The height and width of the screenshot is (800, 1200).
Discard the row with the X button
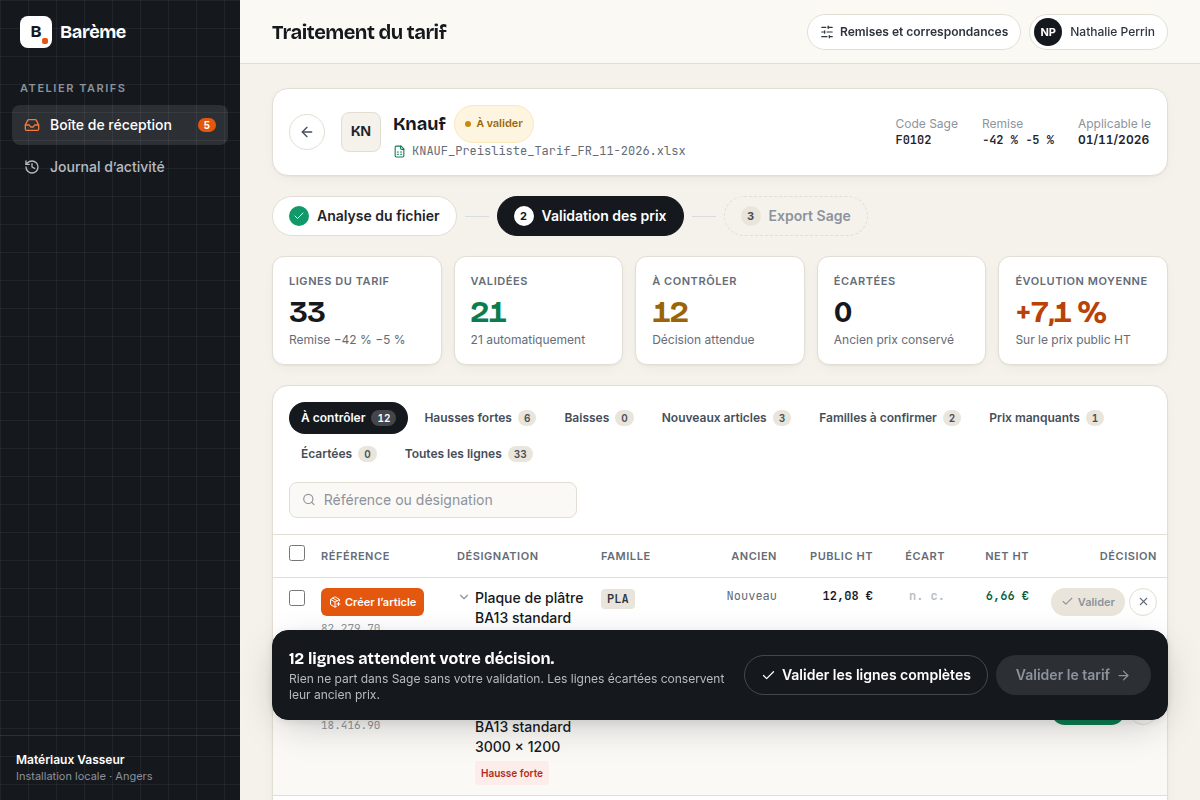(x=1145, y=602)
